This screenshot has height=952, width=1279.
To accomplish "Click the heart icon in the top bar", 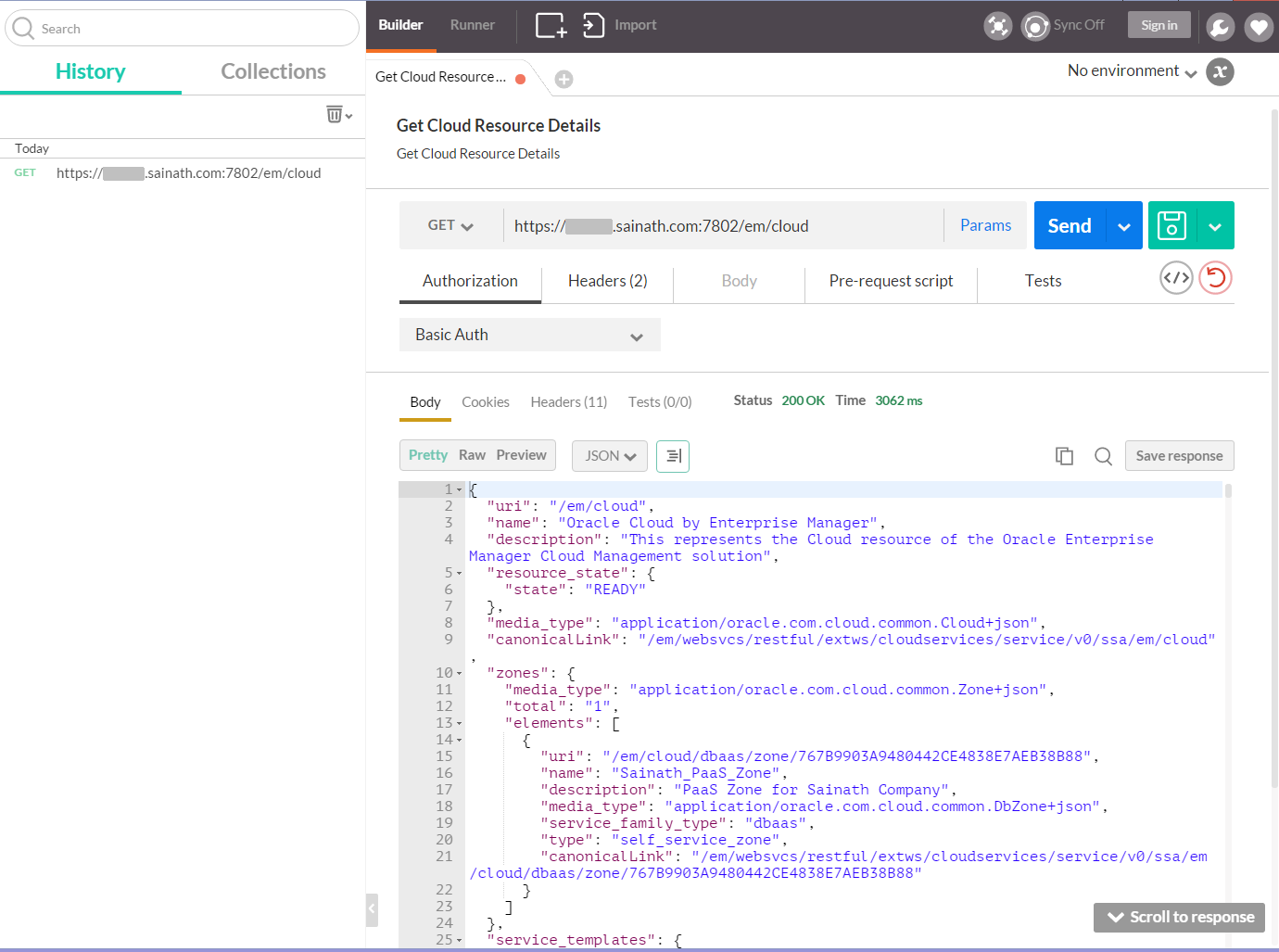I will [x=1258, y=27].
